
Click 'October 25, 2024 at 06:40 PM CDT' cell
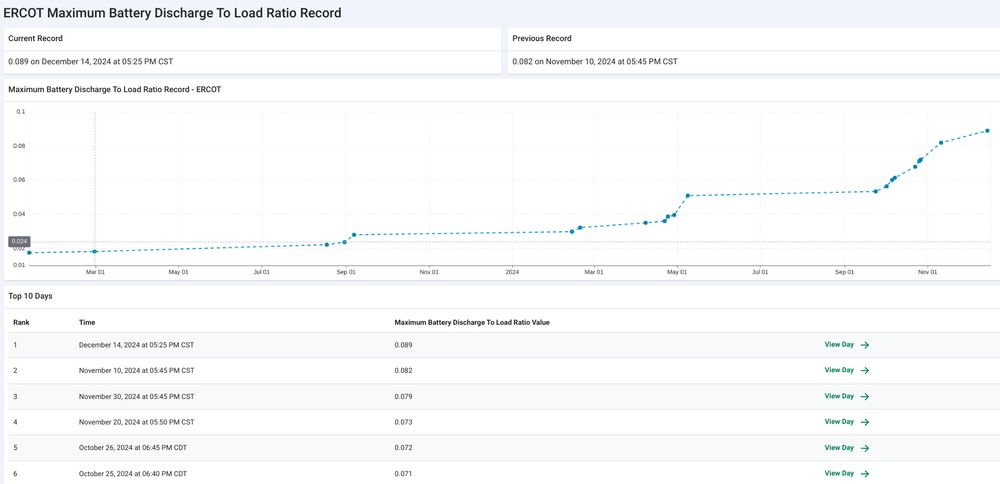133,474
